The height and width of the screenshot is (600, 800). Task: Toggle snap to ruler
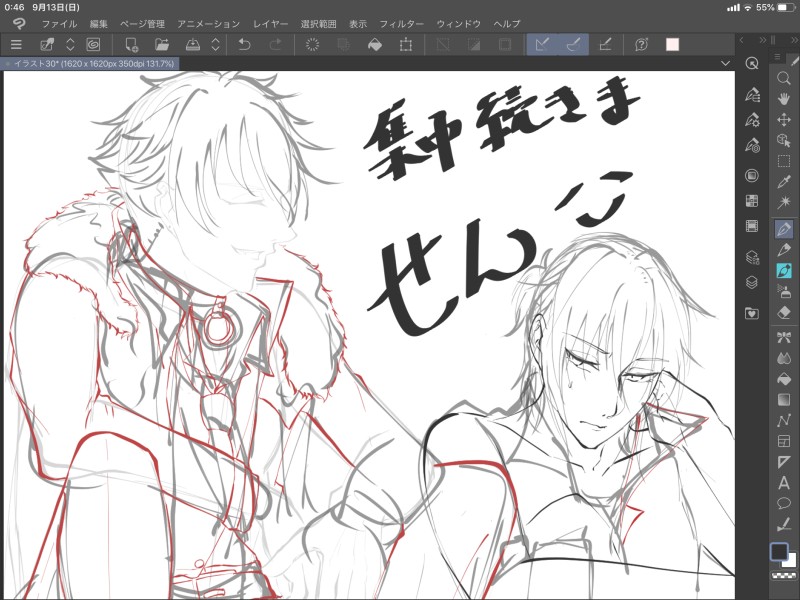[x=542, y=44]
